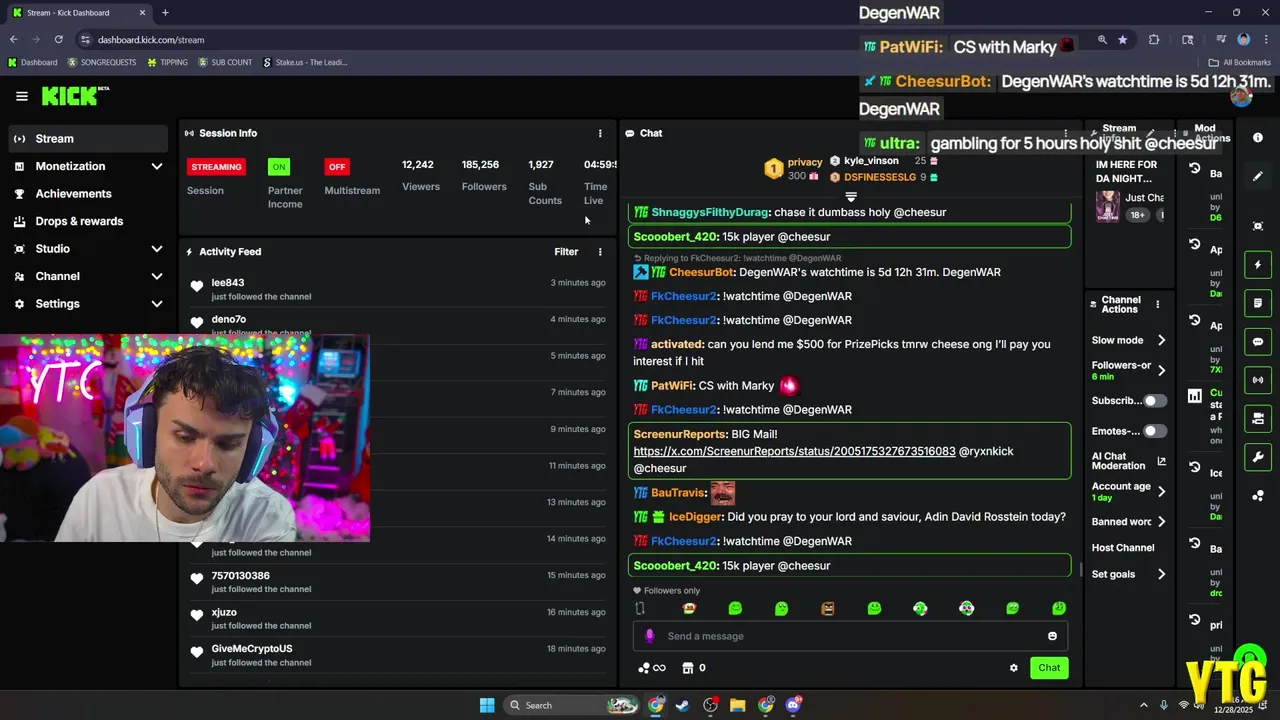1280x720 pixels.
Task: Open Steam from the taskbar
Action: coord(682,705)
